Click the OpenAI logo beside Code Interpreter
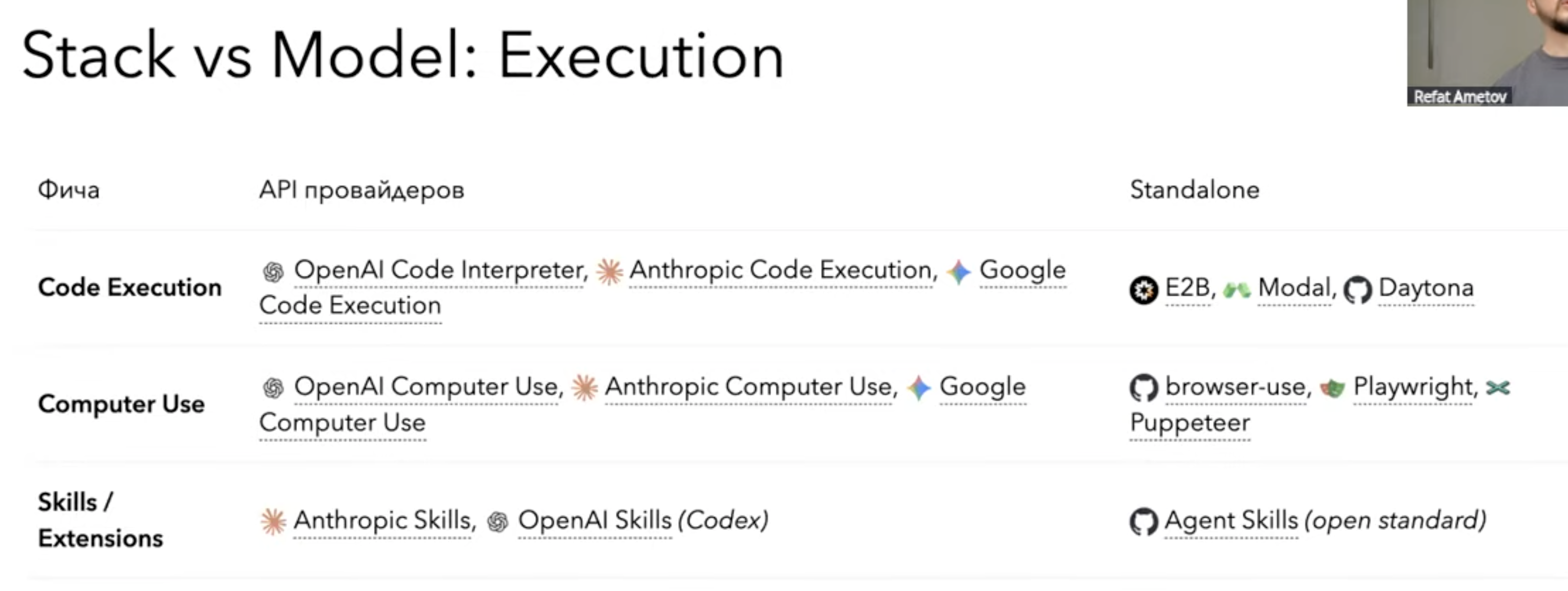The width and height of the screenshot is (1568, 591). click(273, 271)
